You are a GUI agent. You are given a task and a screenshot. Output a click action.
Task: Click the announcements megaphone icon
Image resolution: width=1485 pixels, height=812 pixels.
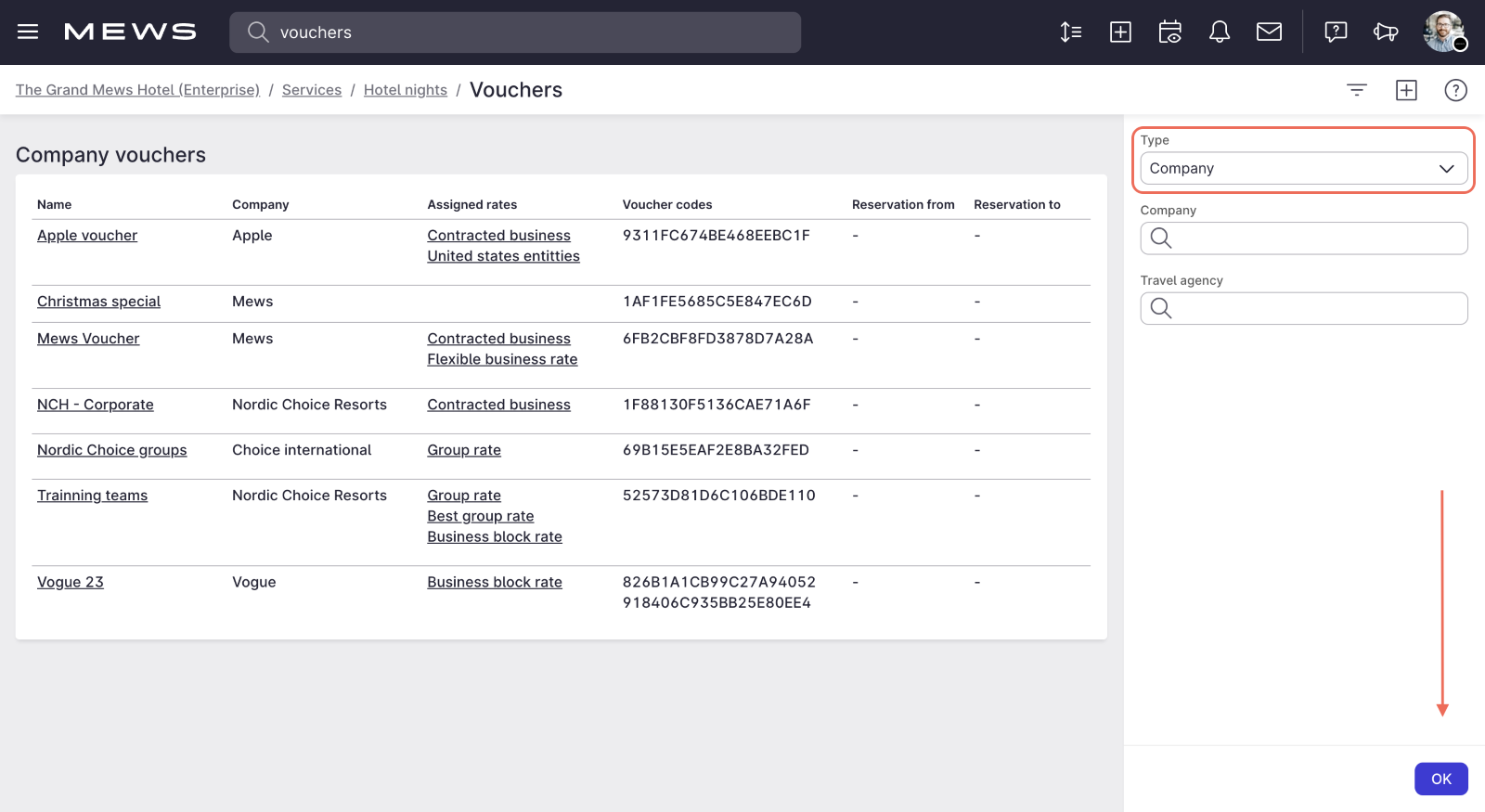click(x=1386, y=32)
